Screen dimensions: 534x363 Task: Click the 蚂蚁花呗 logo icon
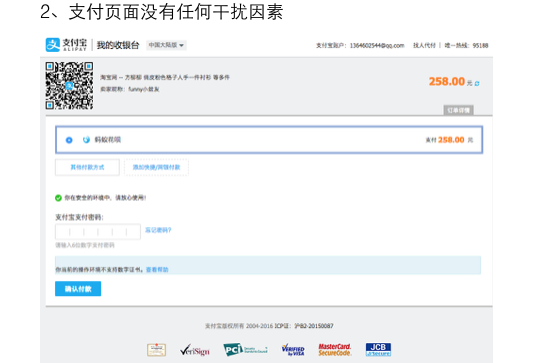tap(86, 140)
